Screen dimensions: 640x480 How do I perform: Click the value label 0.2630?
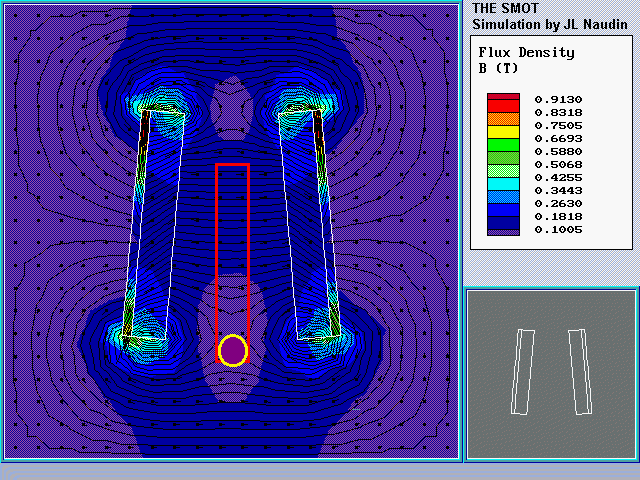pyautogui.click(x=558, y=204)
